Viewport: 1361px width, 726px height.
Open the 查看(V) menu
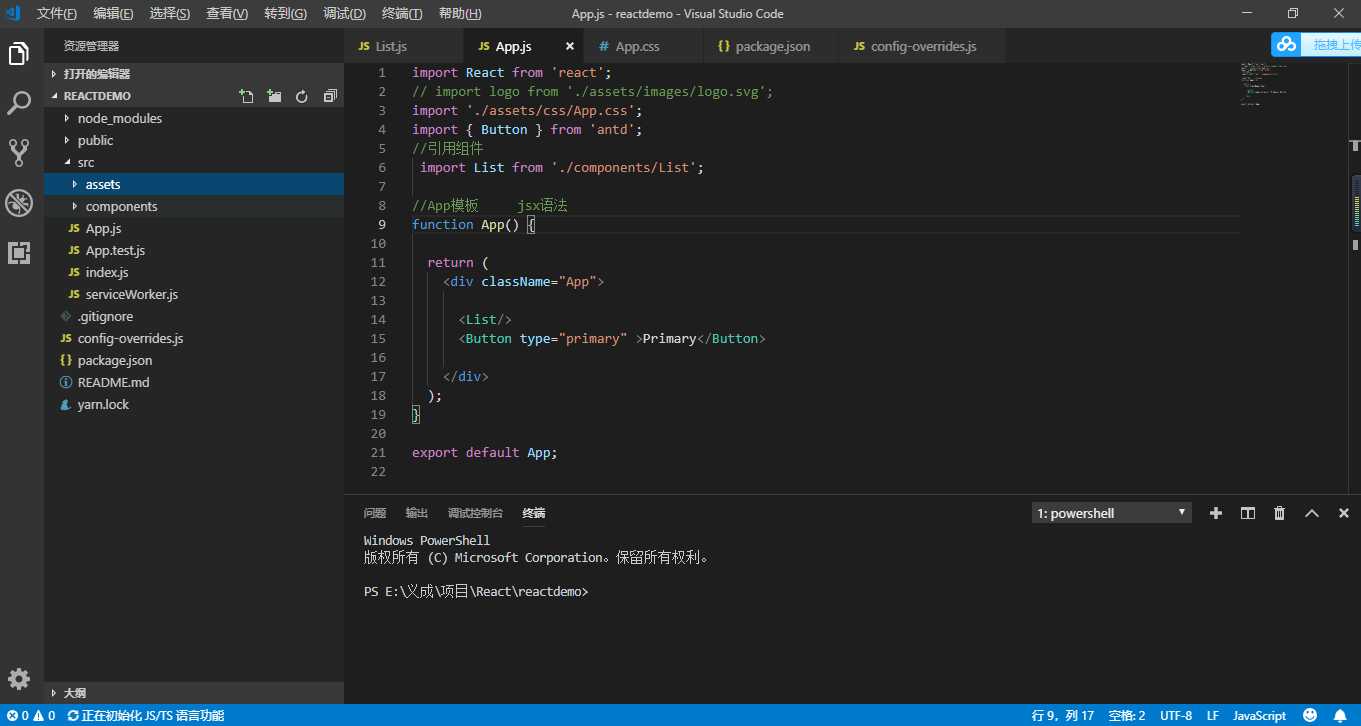[x=227, y=14]
